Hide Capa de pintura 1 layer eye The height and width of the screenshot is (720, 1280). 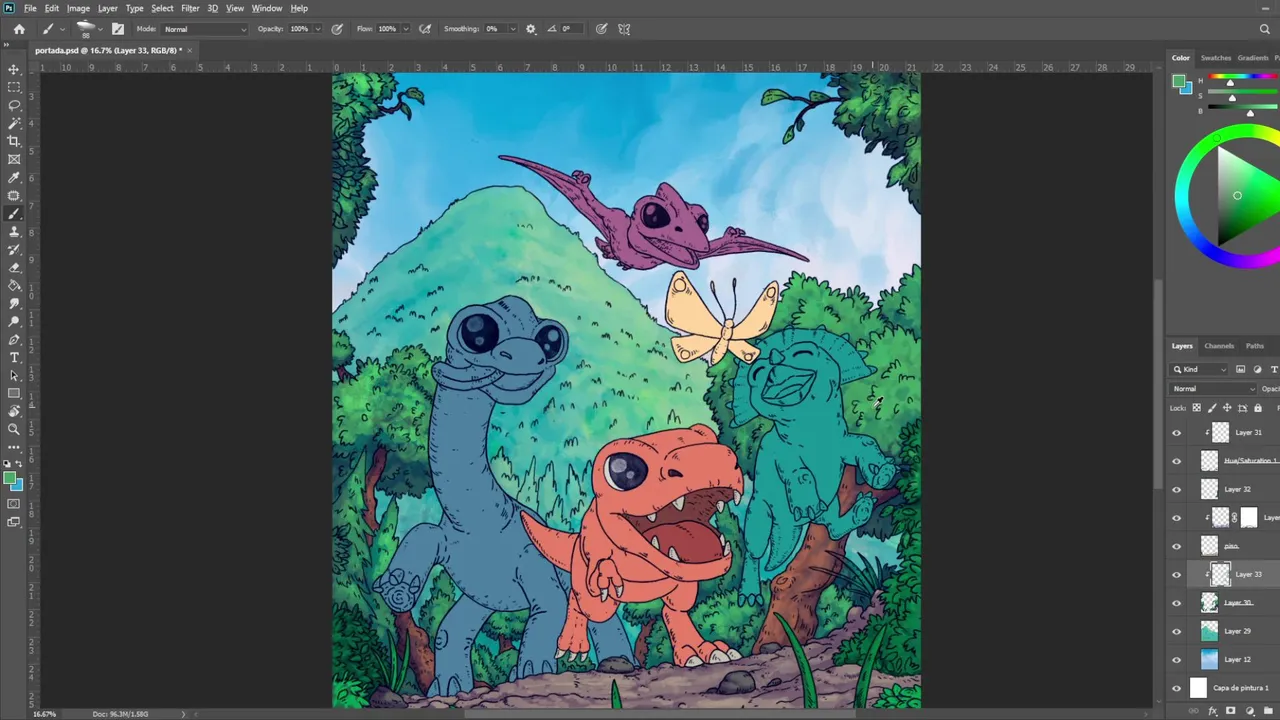(1176, 688)
